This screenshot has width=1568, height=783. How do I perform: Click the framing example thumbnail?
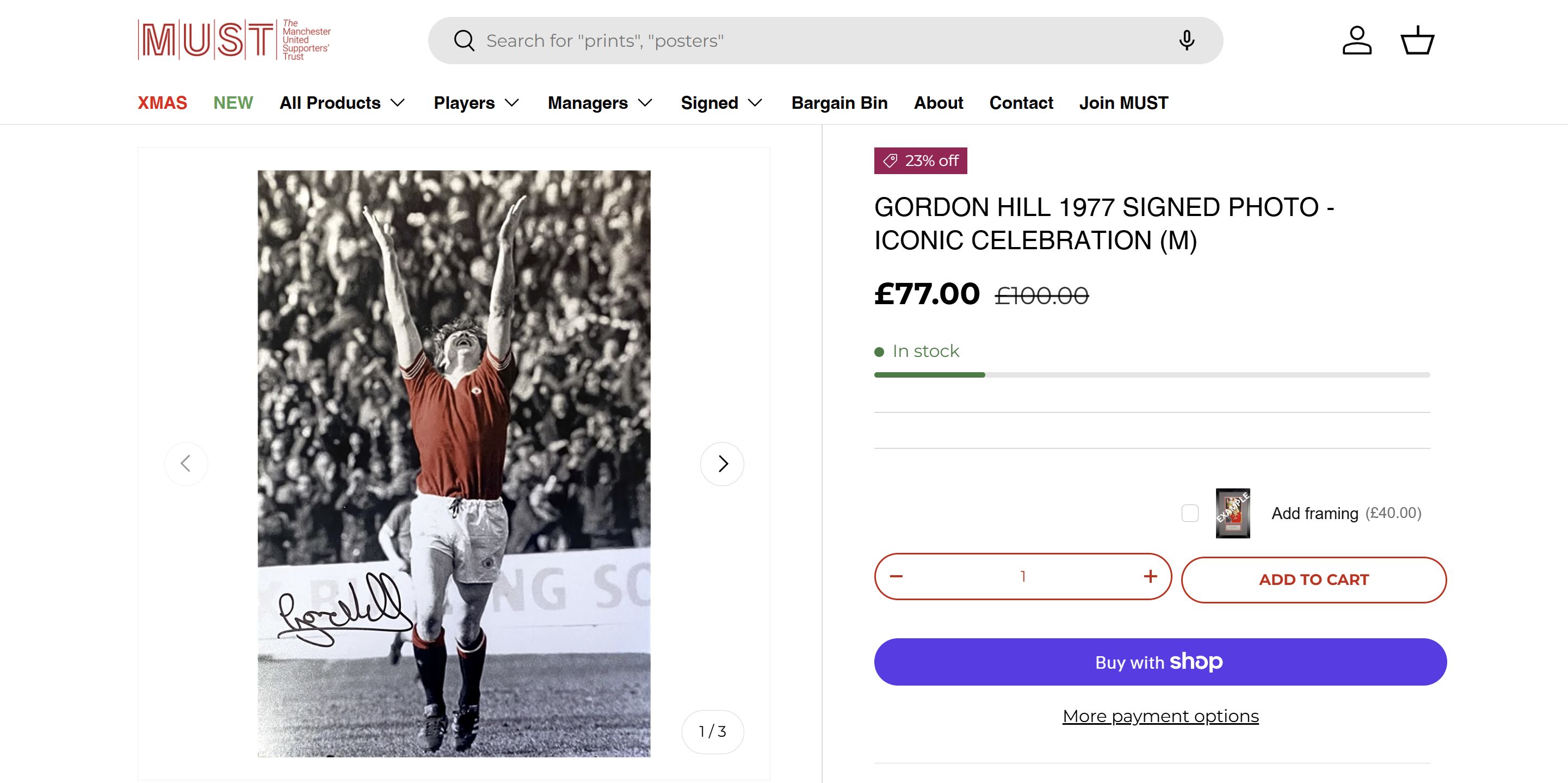1233,513
